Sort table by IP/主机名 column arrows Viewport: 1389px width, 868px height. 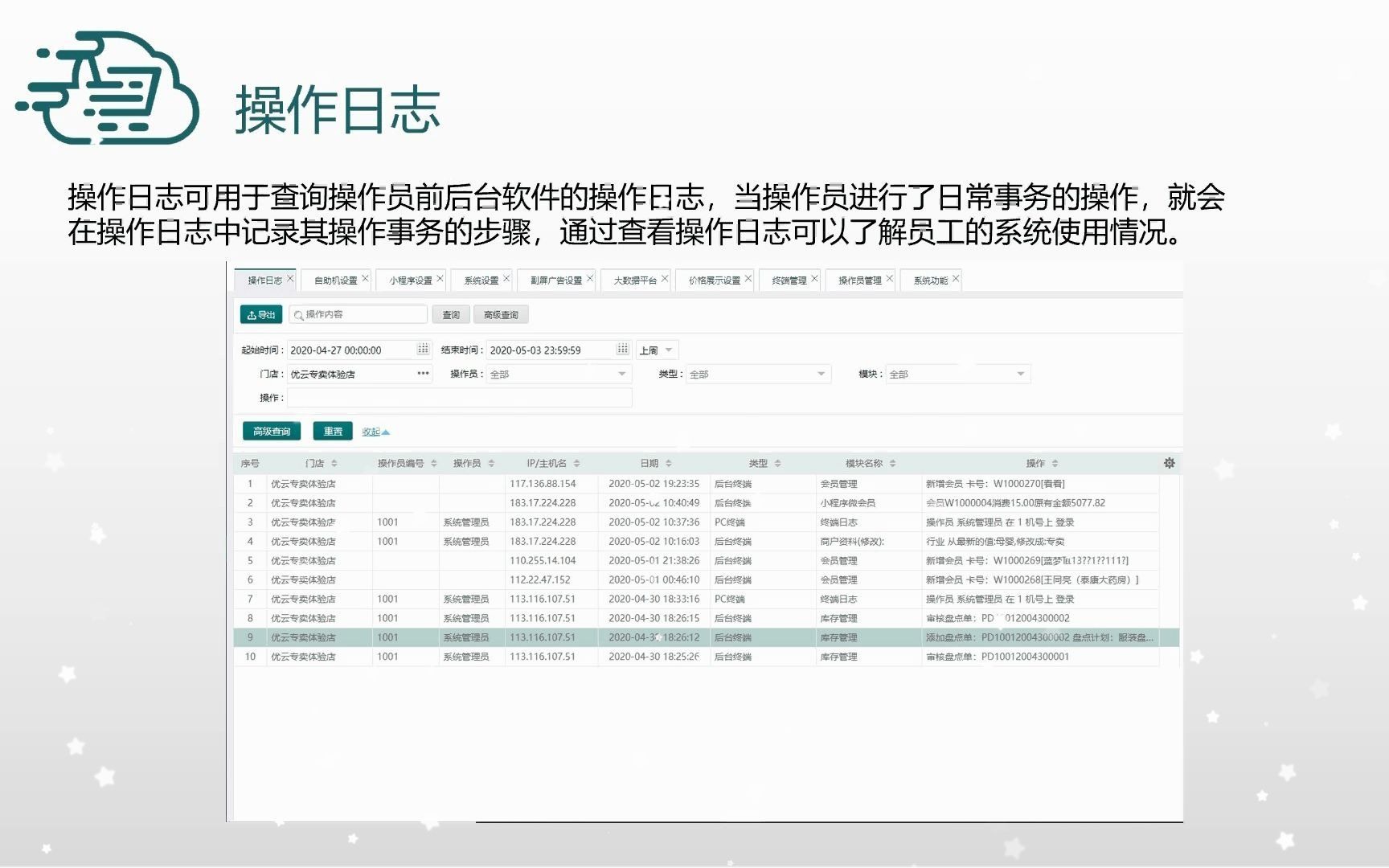click(577, 464)
